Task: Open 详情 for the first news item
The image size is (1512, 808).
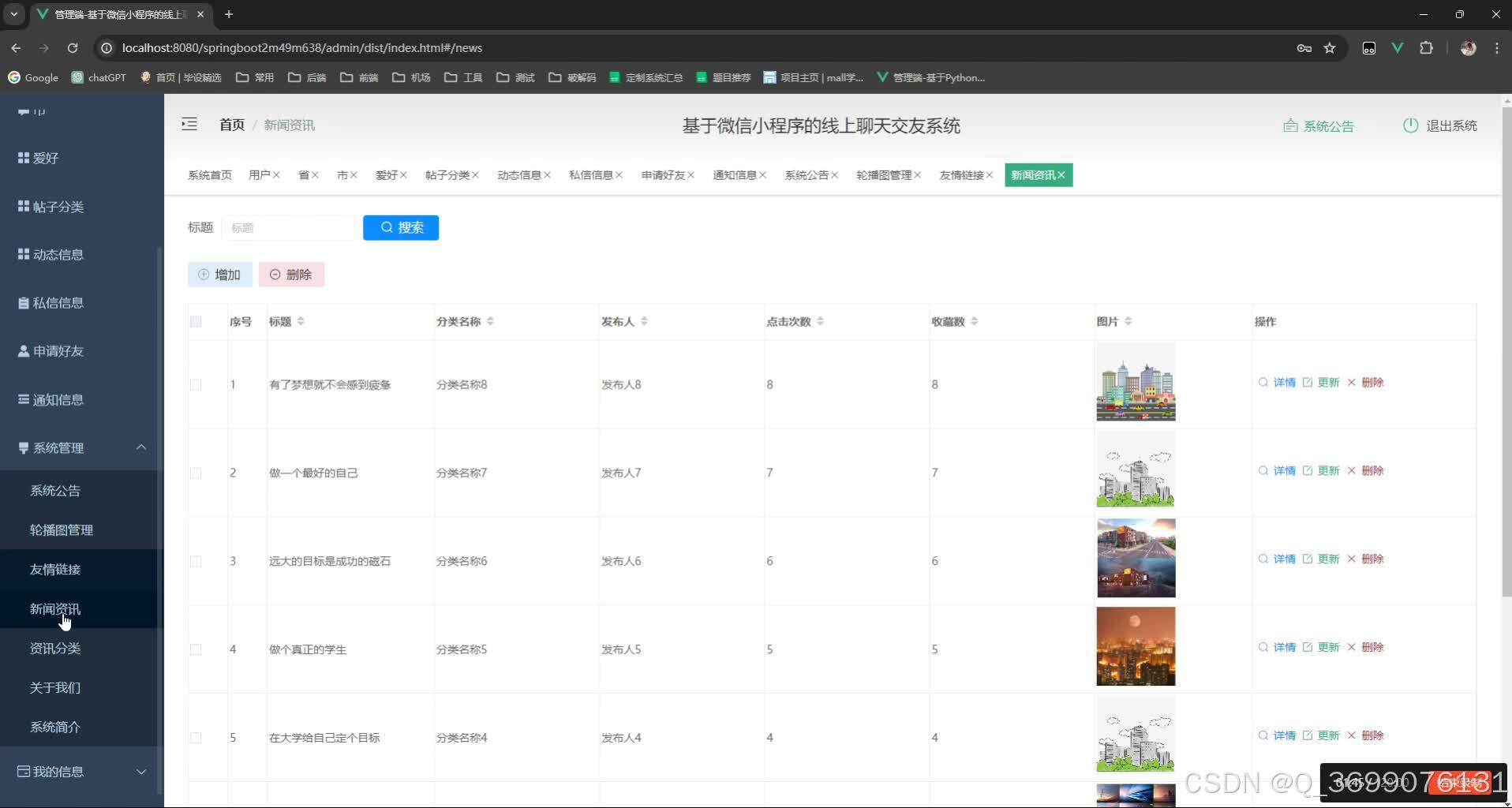Action: 1285,382
